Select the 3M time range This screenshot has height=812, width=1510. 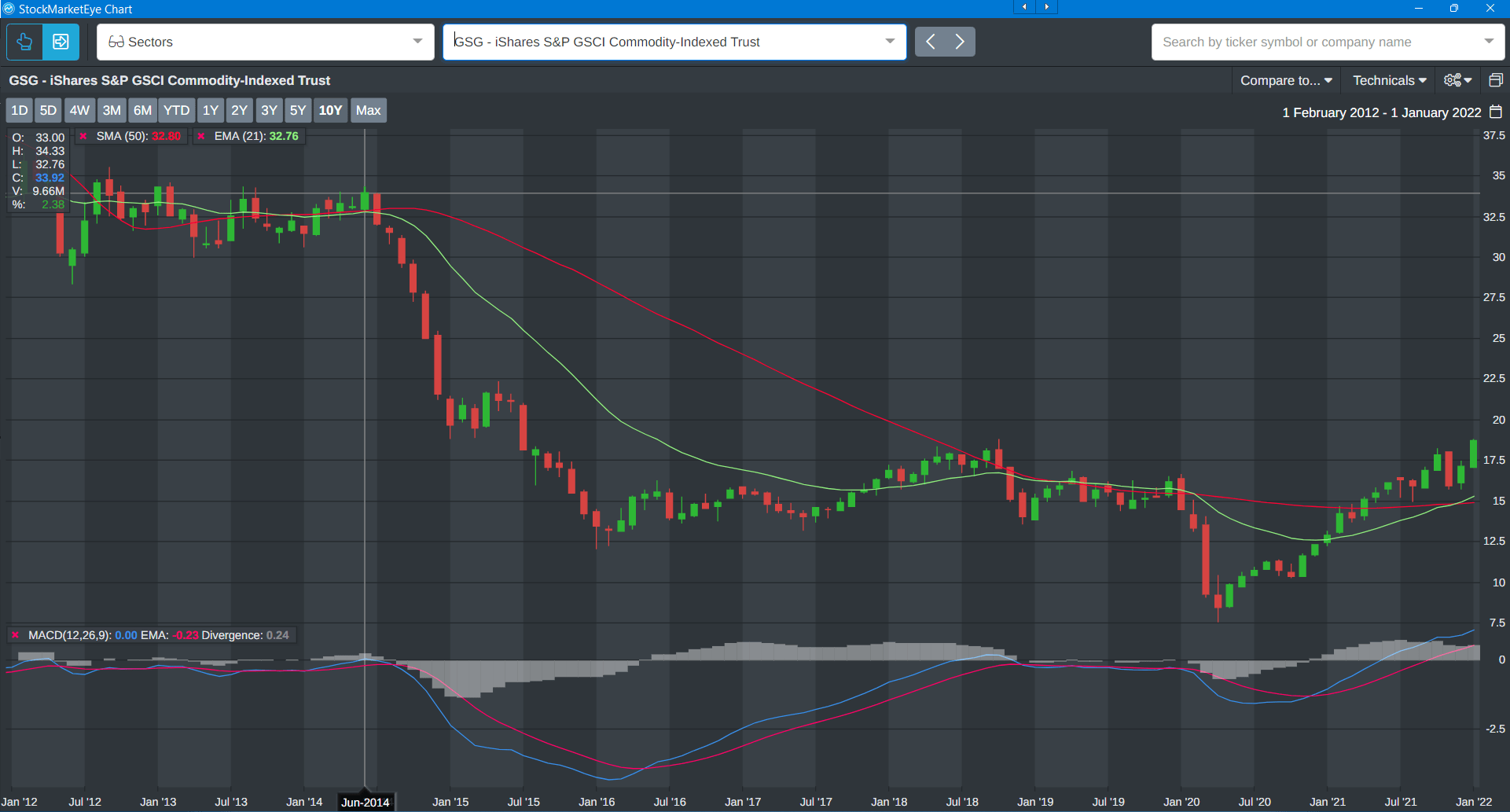click(112, 110)
